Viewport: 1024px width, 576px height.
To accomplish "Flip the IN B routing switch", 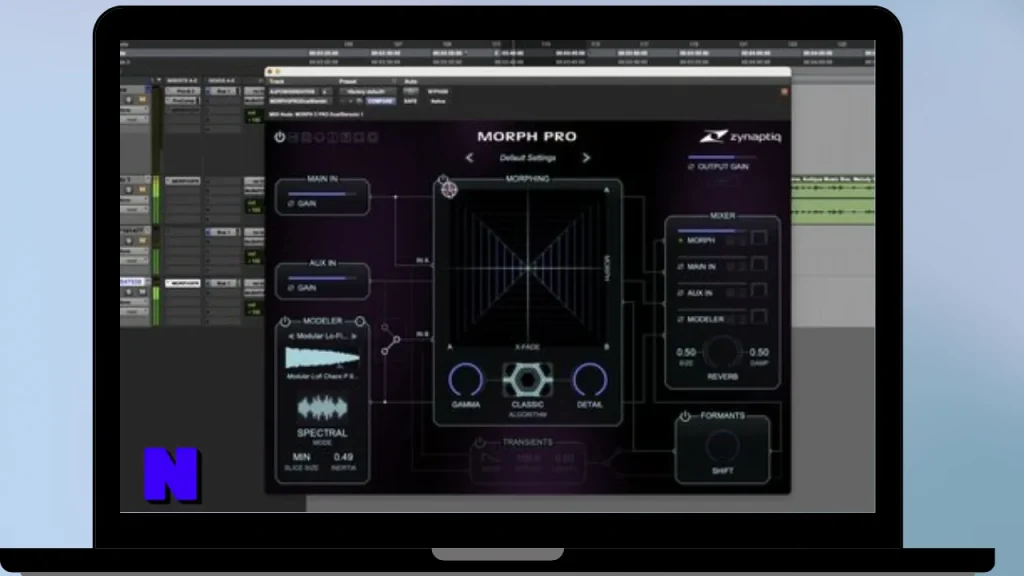I will coord(390,340).
